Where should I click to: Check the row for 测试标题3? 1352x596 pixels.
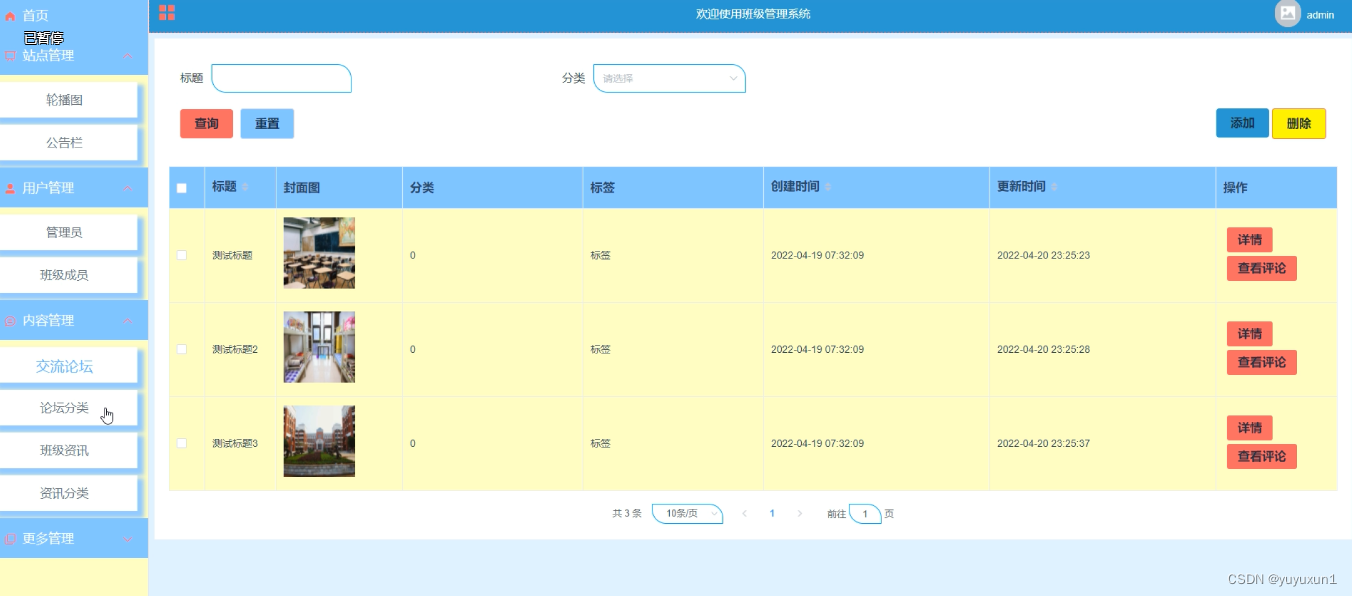pos(181,443)
